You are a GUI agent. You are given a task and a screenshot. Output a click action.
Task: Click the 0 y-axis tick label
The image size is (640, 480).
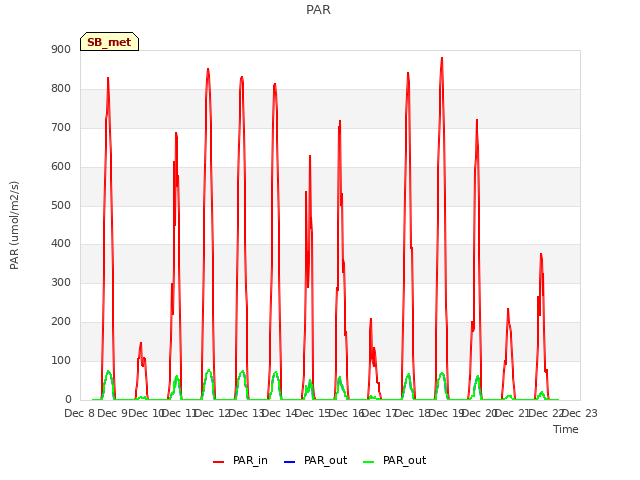pos(68,400)
